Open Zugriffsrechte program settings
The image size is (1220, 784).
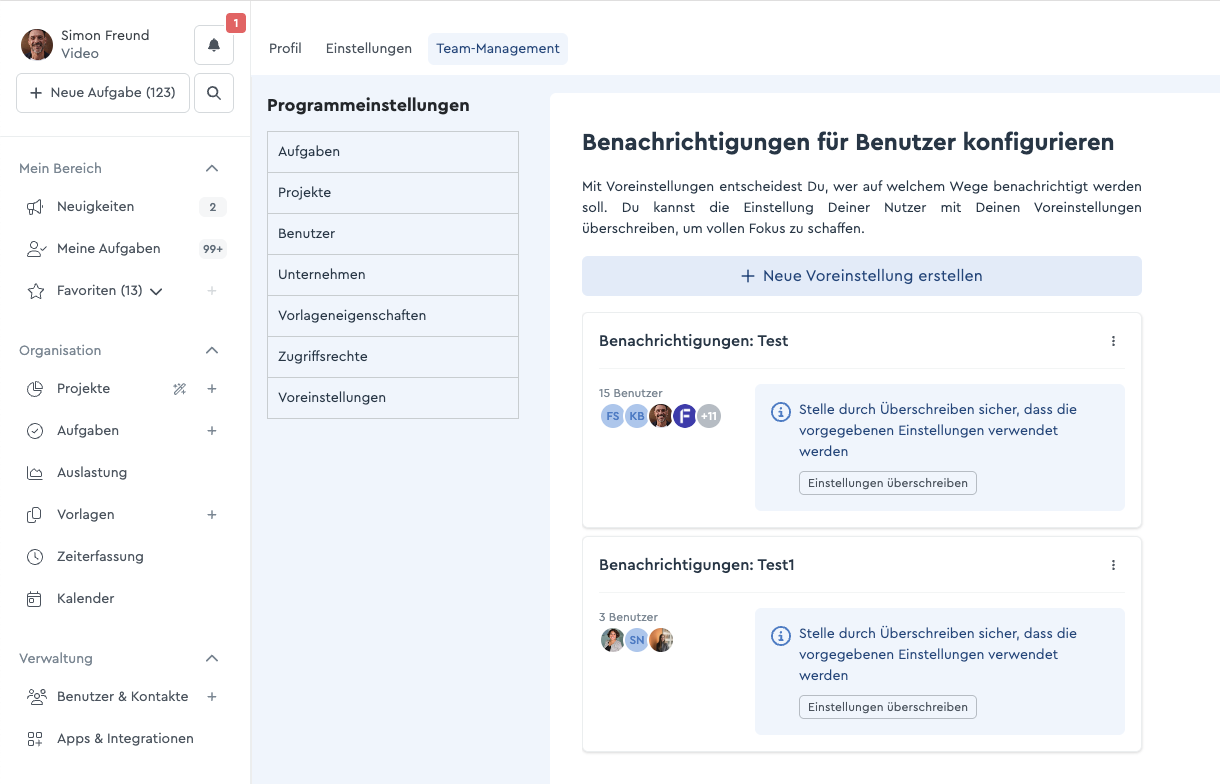pyautogui.click(x=393, y=357)
